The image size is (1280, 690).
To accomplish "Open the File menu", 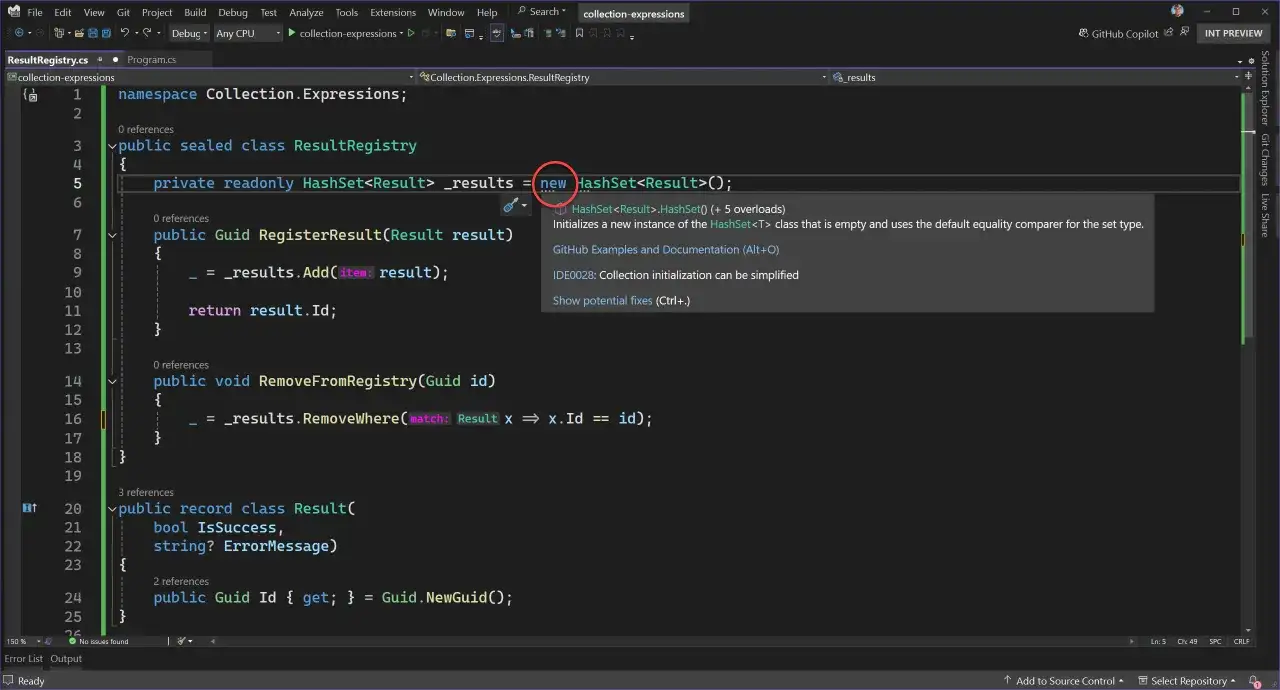I will click(35, 13).
